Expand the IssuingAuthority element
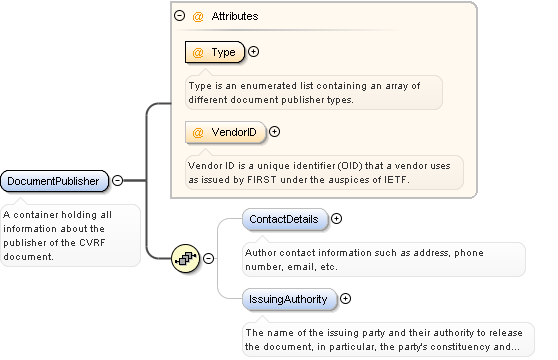 coord(346,298)
